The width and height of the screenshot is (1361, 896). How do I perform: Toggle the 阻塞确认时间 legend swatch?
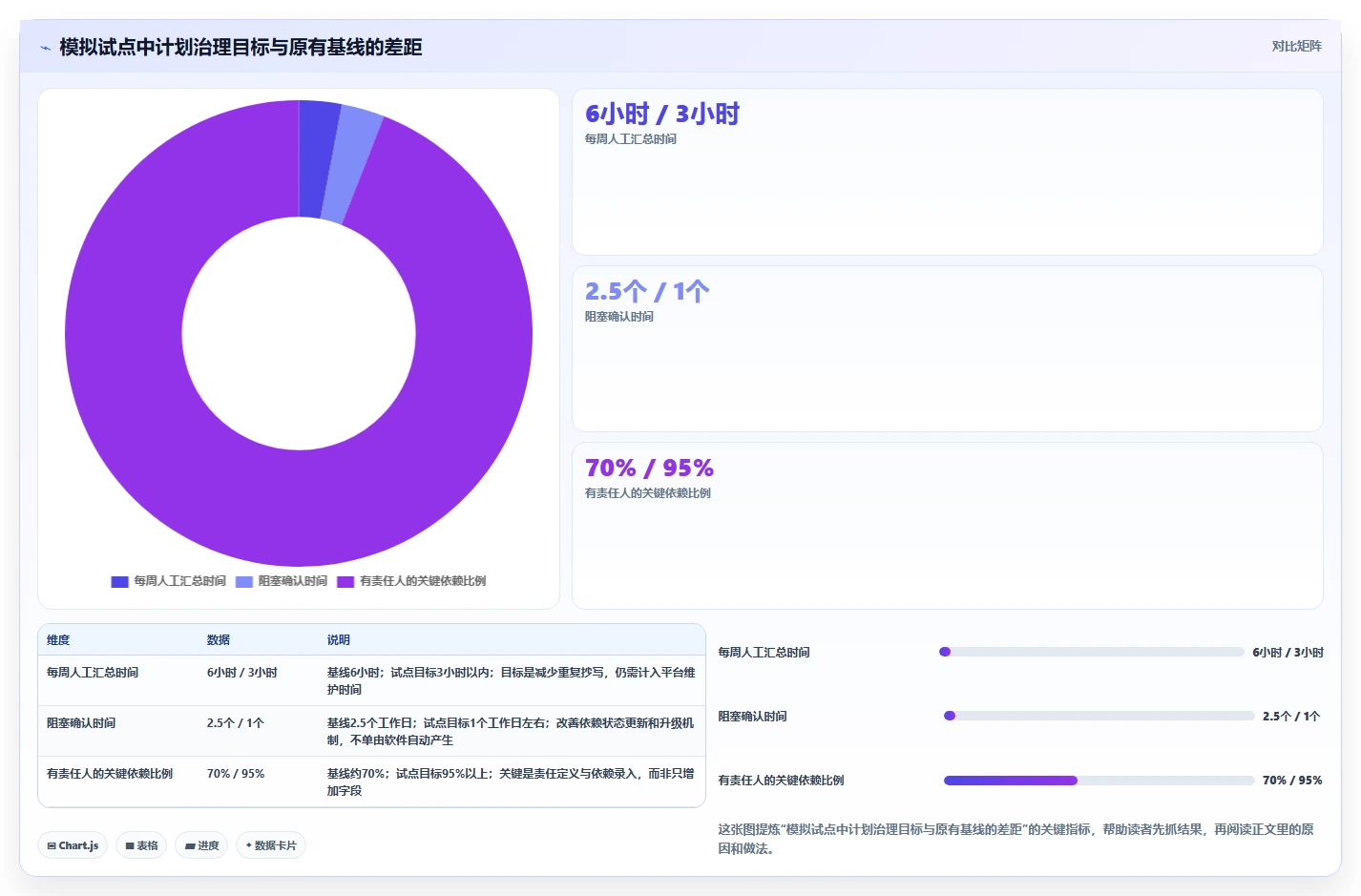244,581
